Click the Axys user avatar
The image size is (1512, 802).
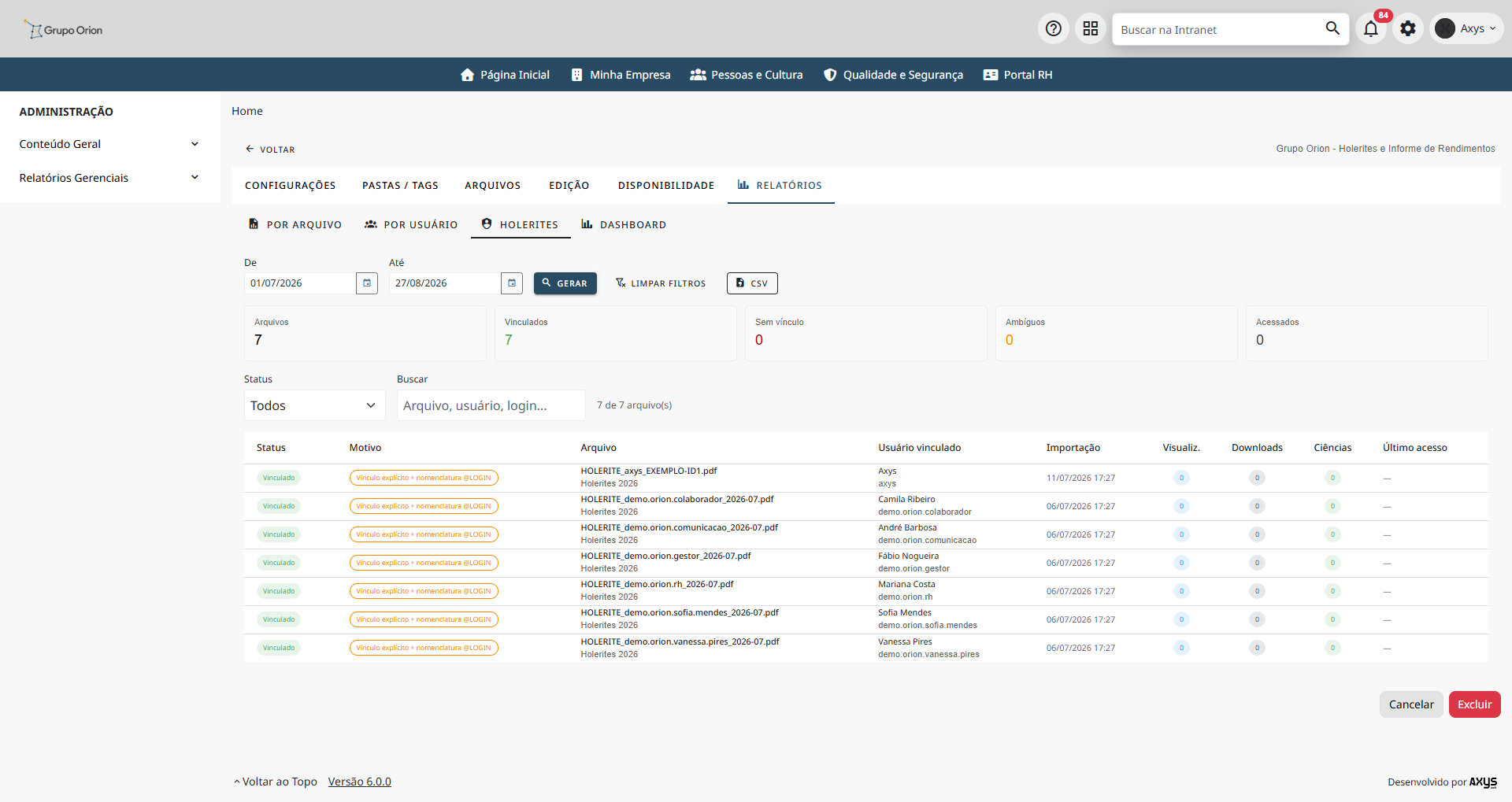(1445, 28)
